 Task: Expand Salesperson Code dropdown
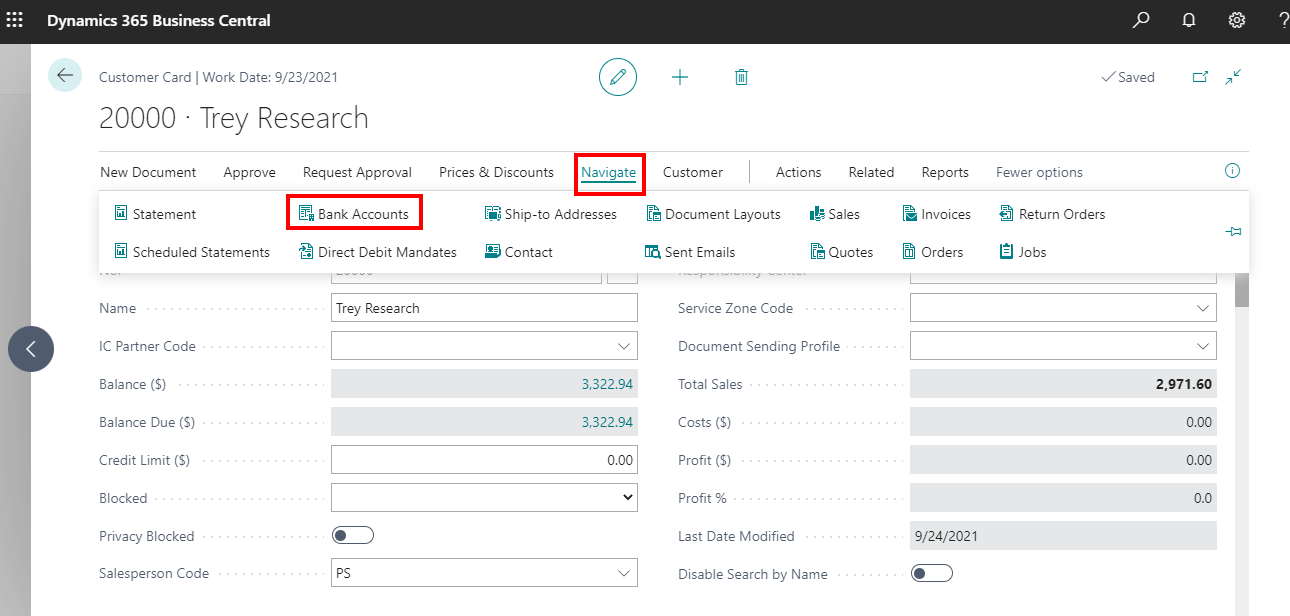pyautogui.click(x=625, y=574)
